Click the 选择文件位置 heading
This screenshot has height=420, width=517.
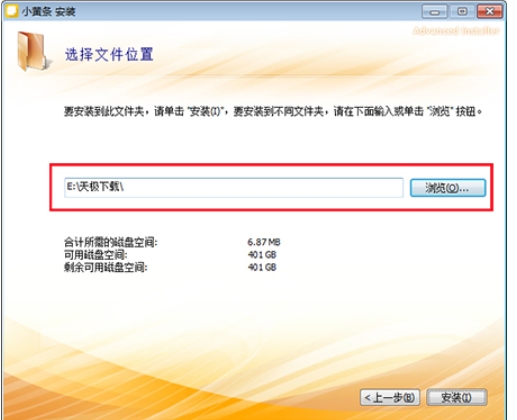click(x=109, y=54)
